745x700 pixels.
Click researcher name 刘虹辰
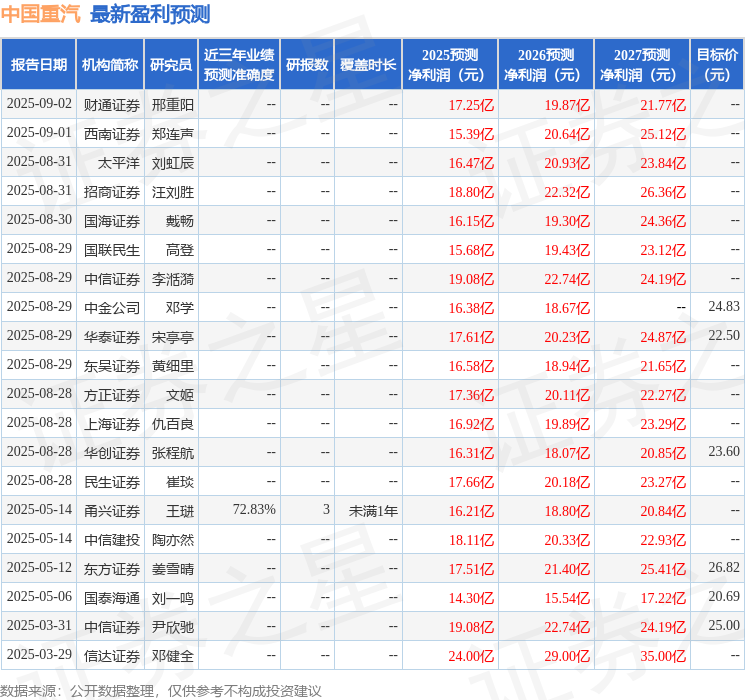click(x=172, y=163)
